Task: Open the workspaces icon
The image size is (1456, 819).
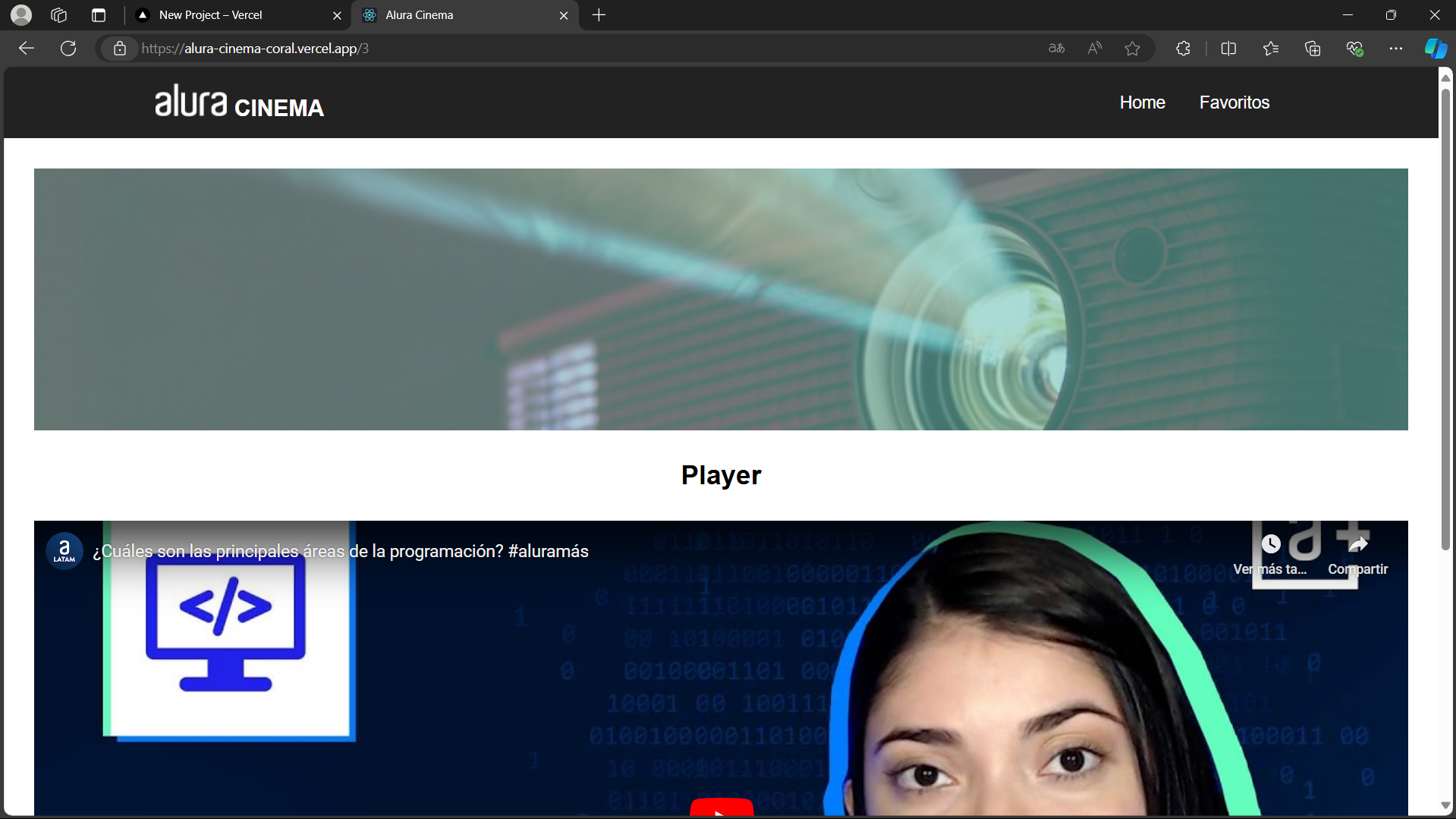Action: 59,15
